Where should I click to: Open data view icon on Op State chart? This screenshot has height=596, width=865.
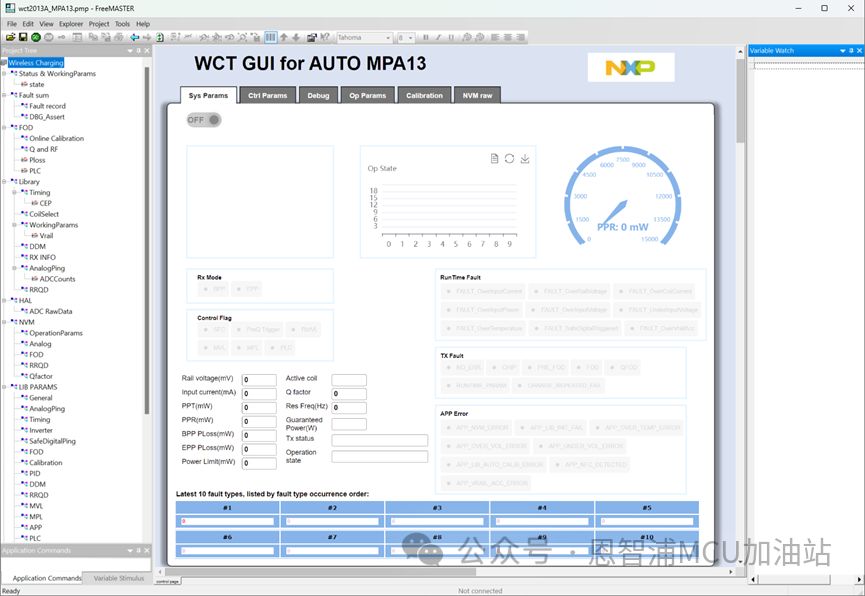(494, 159)
